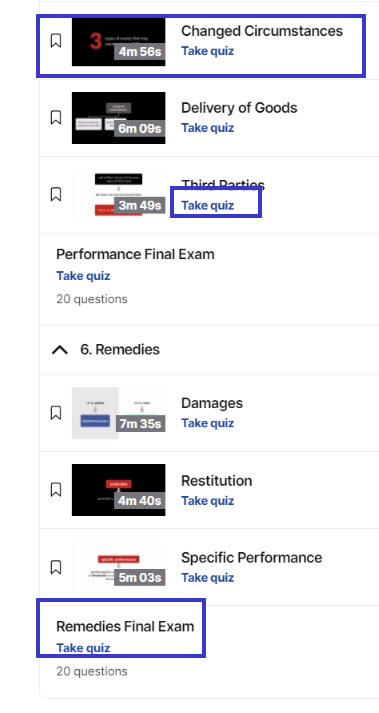Image resolution: width=379 pixels, height=713 pixels.
Task: Play the Delivery of Goods video thumbnail
Action: [119, 118]
